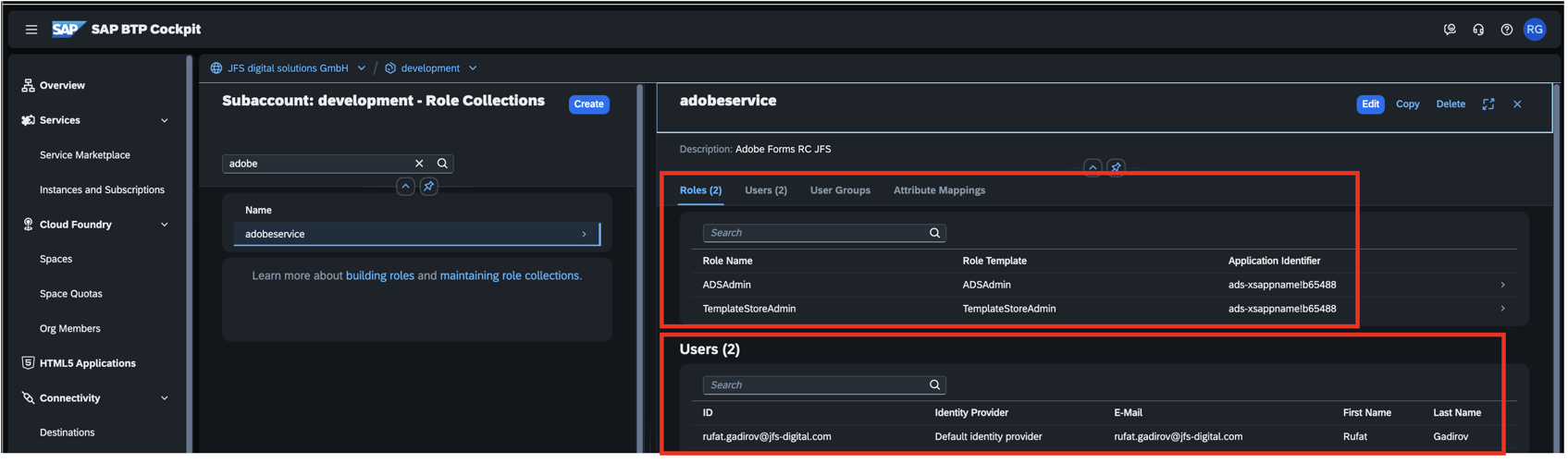Collapse the Services navigation group
The height and width of the screenshot is (463, 1568).
tap(165, 120)
